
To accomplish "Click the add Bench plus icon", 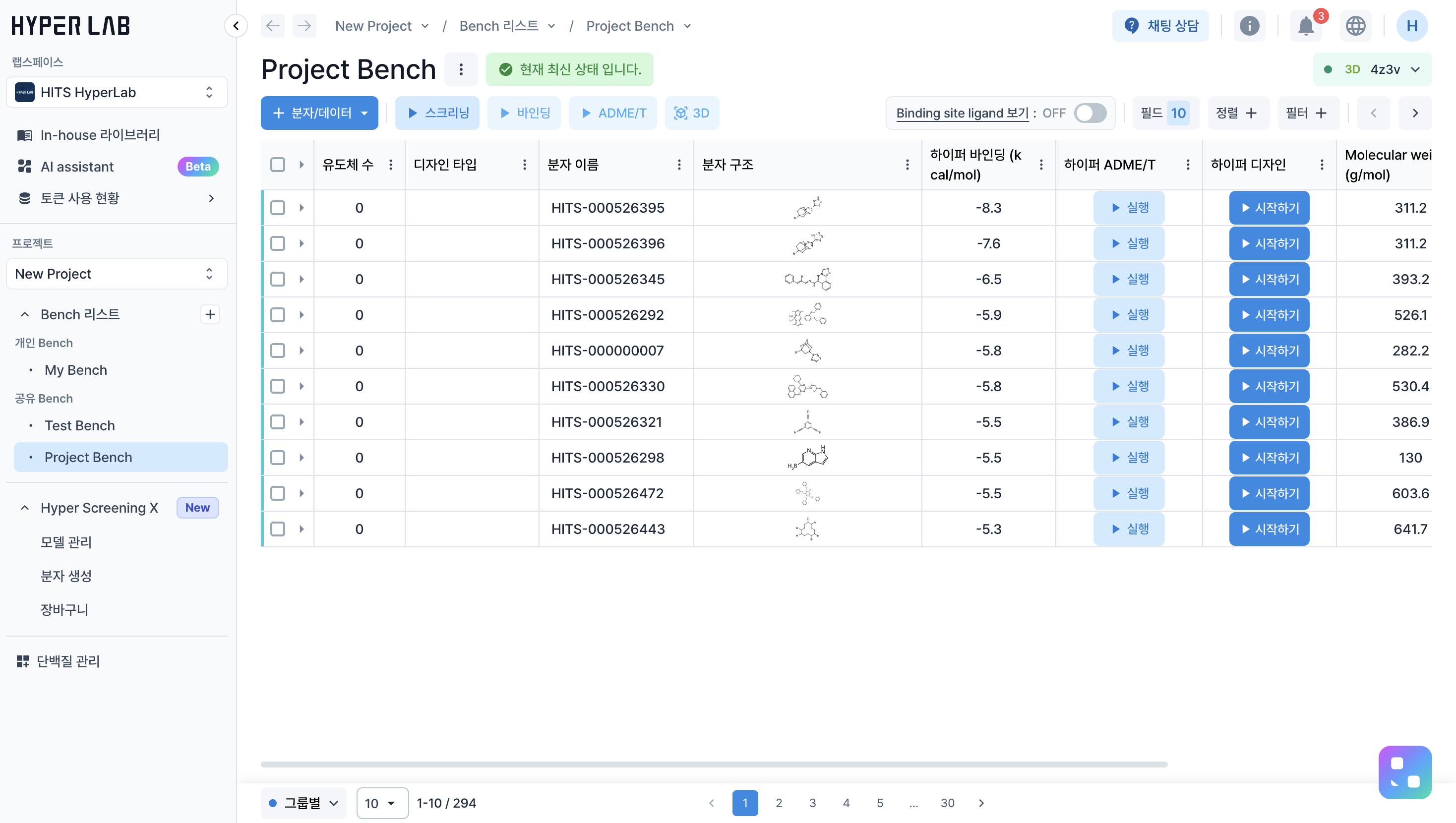I will pyautogui.click(x=210, y=314).
